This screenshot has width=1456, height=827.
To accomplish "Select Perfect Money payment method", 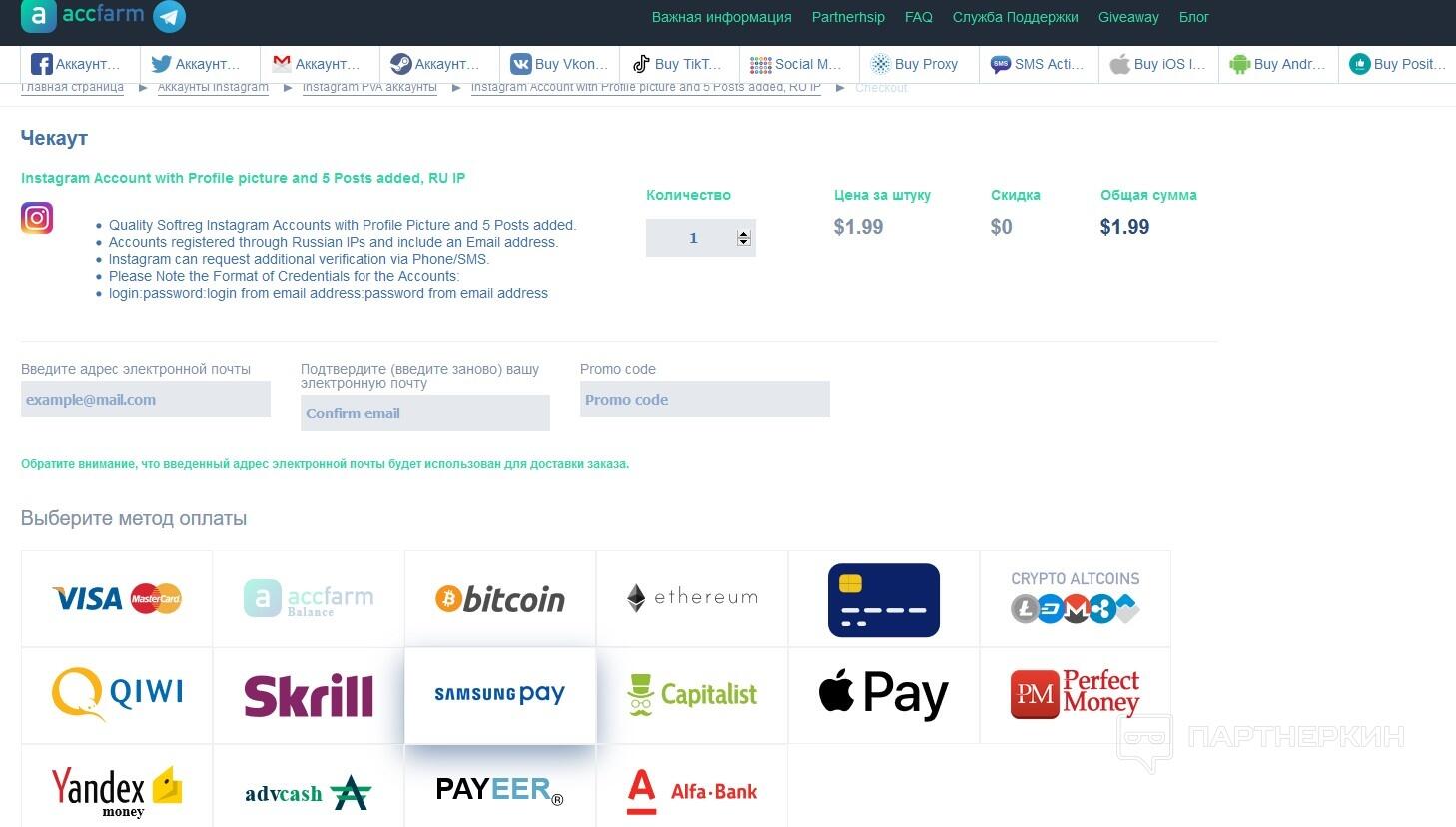I will (x=1076, y=695).
